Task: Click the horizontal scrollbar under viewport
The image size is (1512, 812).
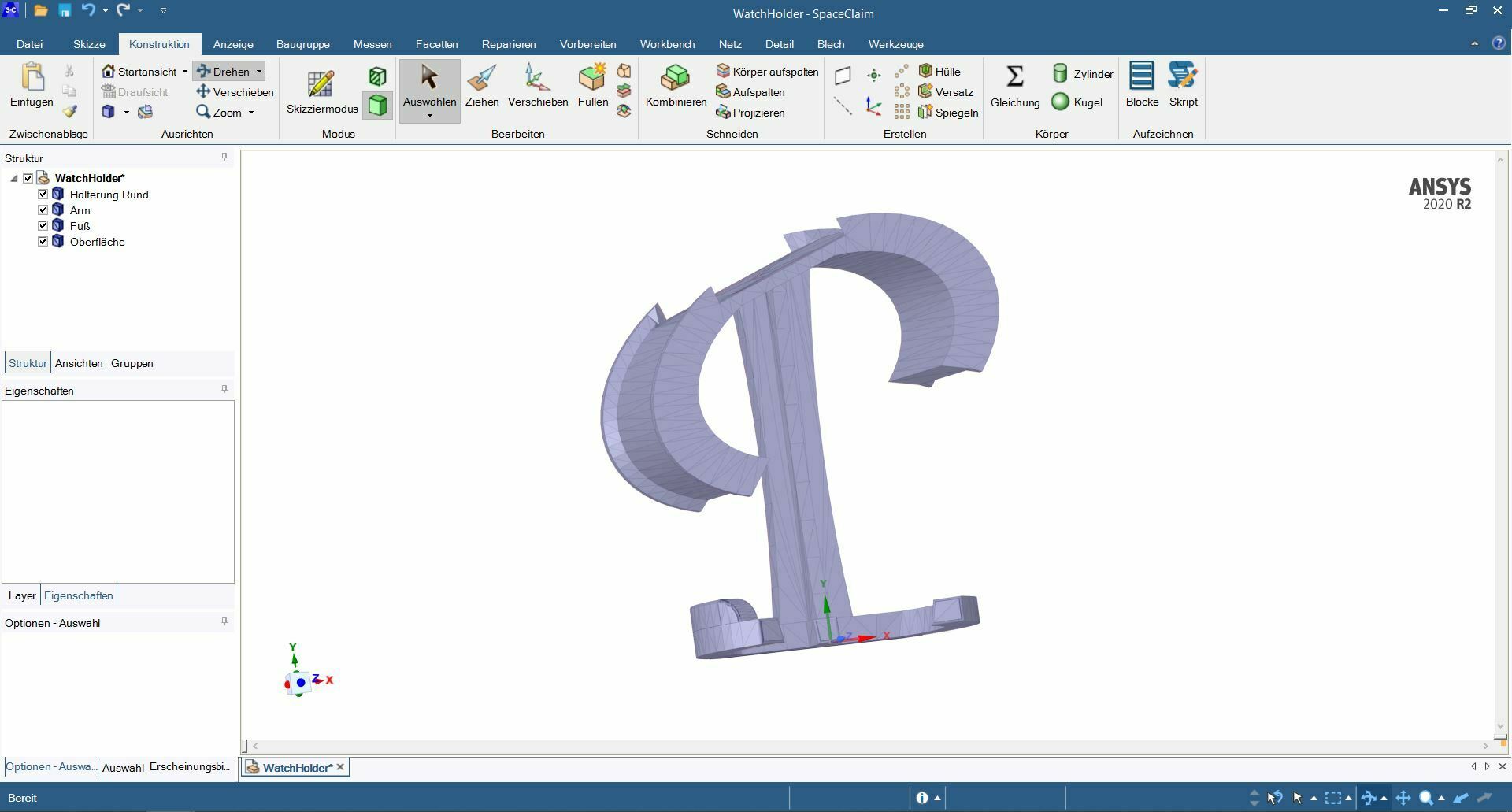Action: [866, 746]
